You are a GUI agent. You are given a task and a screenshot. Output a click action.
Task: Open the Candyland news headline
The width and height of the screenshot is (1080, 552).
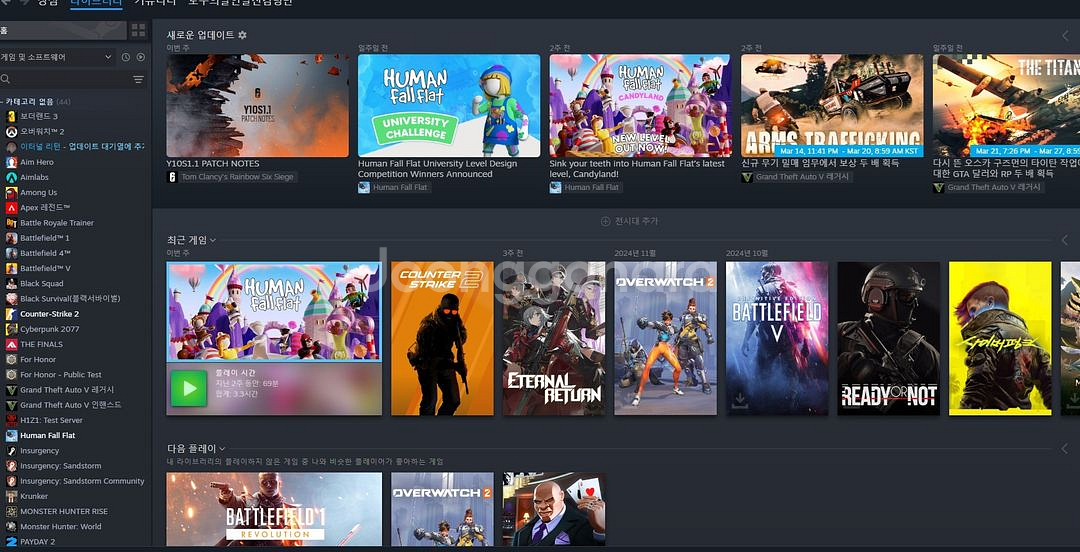point(637,169)
